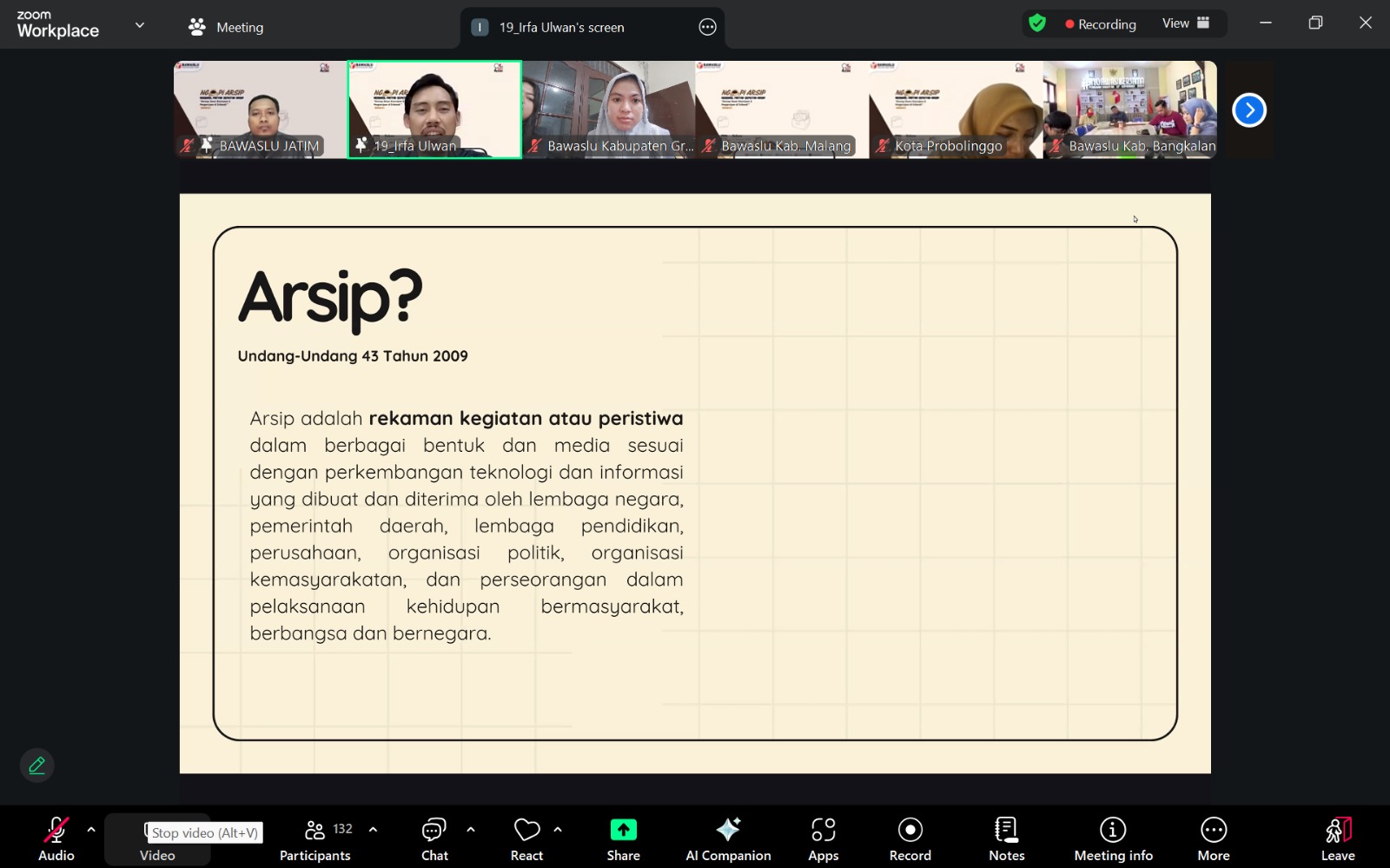
Task: Open video options chevron
Action: point(191,830)
